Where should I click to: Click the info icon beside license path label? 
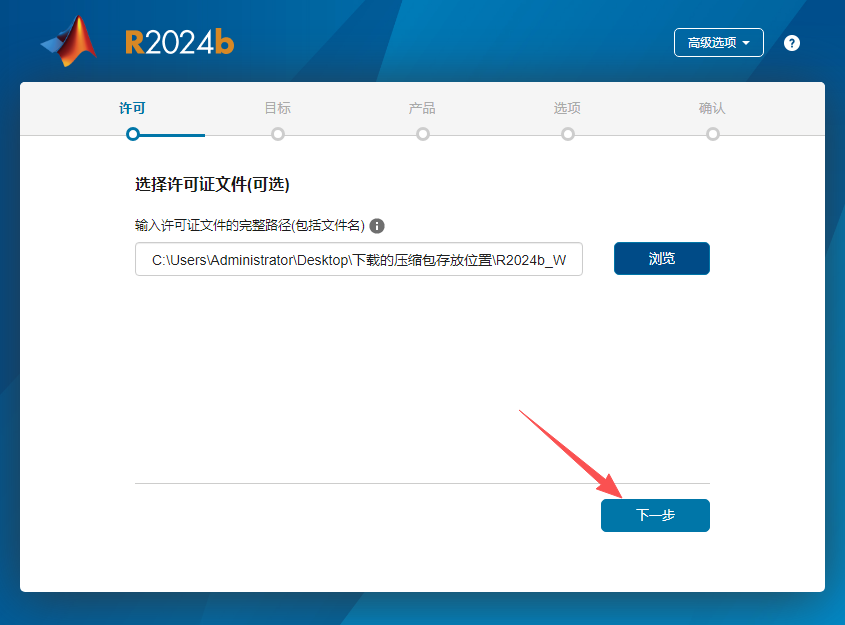pyautogui.click(x=377, y=226)
